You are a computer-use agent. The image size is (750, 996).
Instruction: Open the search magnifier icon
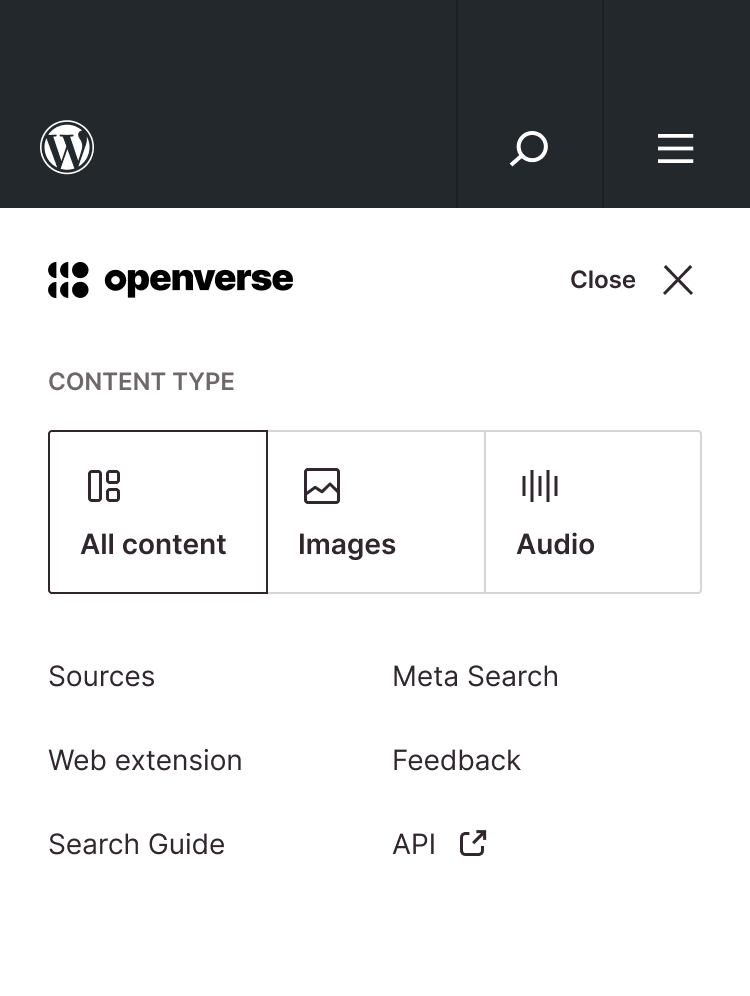(529, 148)
